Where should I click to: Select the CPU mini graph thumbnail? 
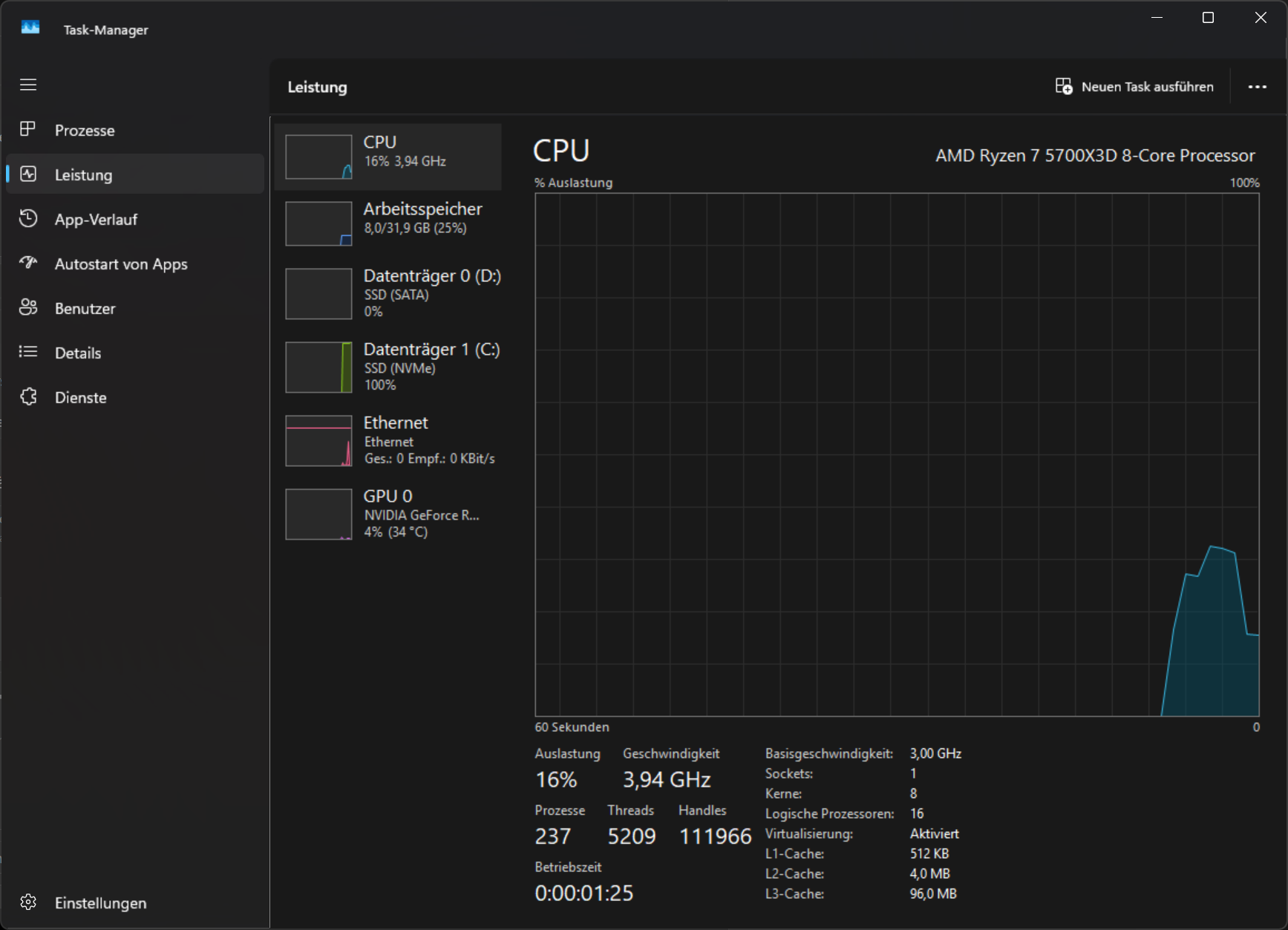(318, 157)
